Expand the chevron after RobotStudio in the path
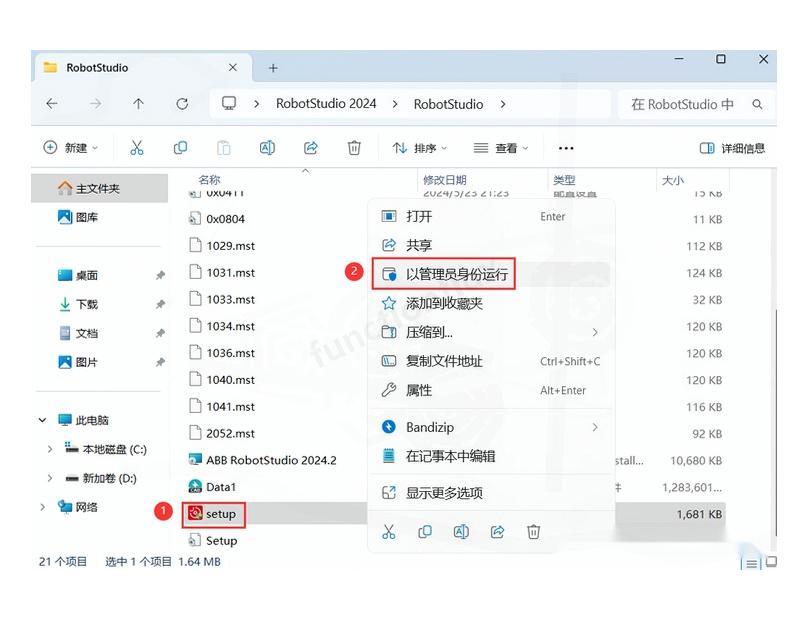 503,104
